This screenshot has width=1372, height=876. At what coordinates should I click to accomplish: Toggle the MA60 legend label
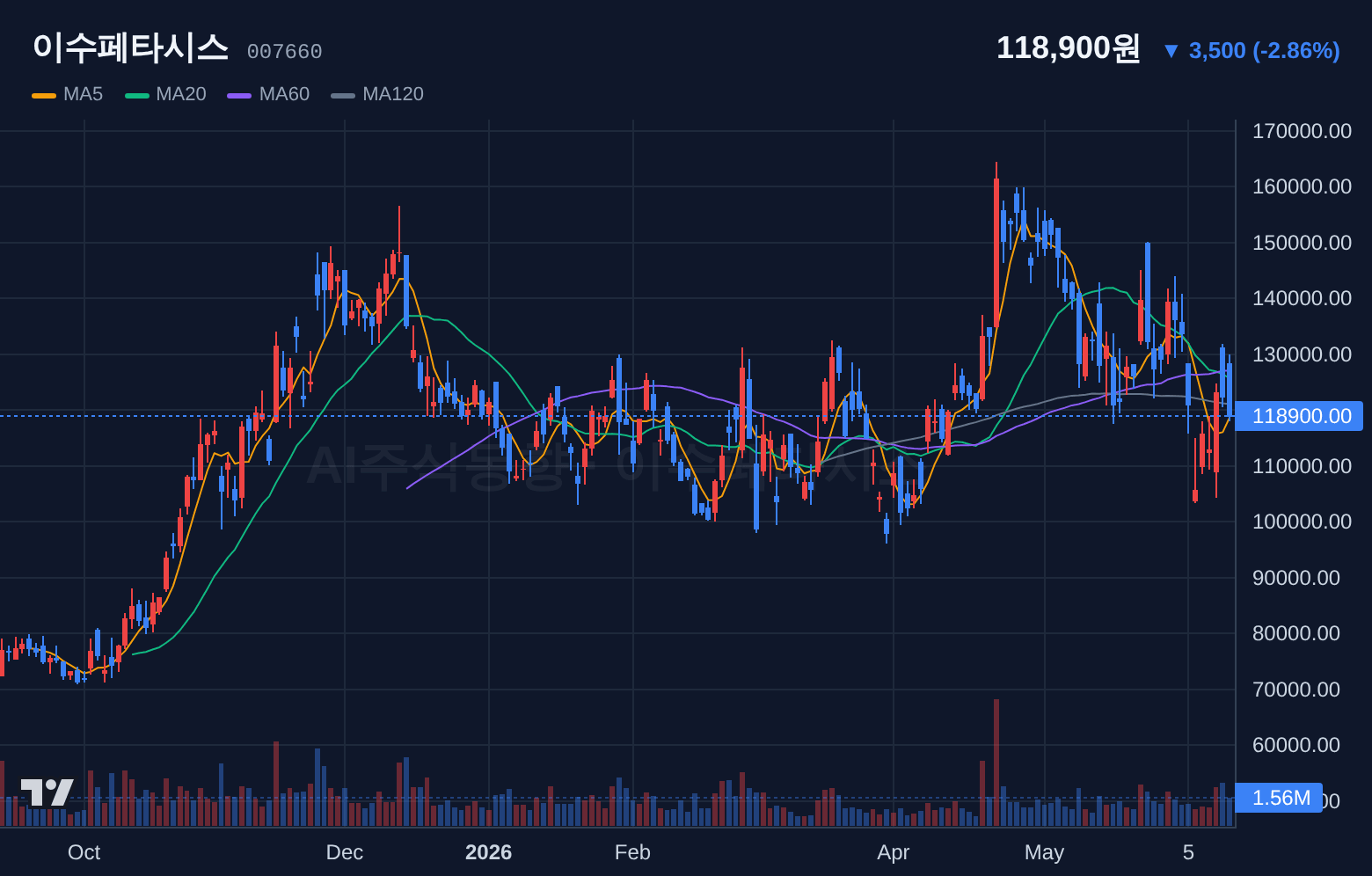[x=284, y=94]
